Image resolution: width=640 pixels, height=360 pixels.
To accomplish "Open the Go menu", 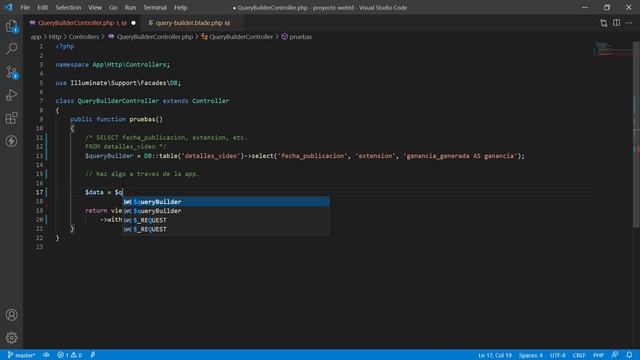I will 113,7.
